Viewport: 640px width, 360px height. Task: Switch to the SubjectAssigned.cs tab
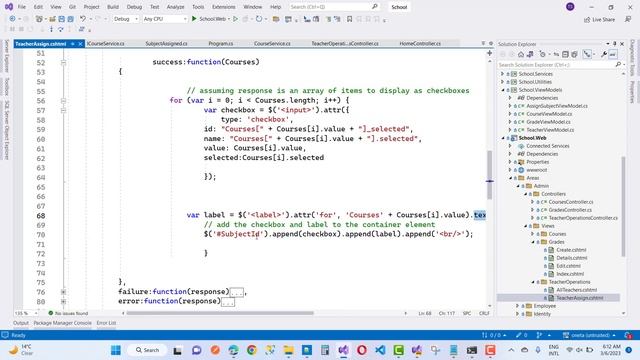pyautogui.click(x=166, y=43)
